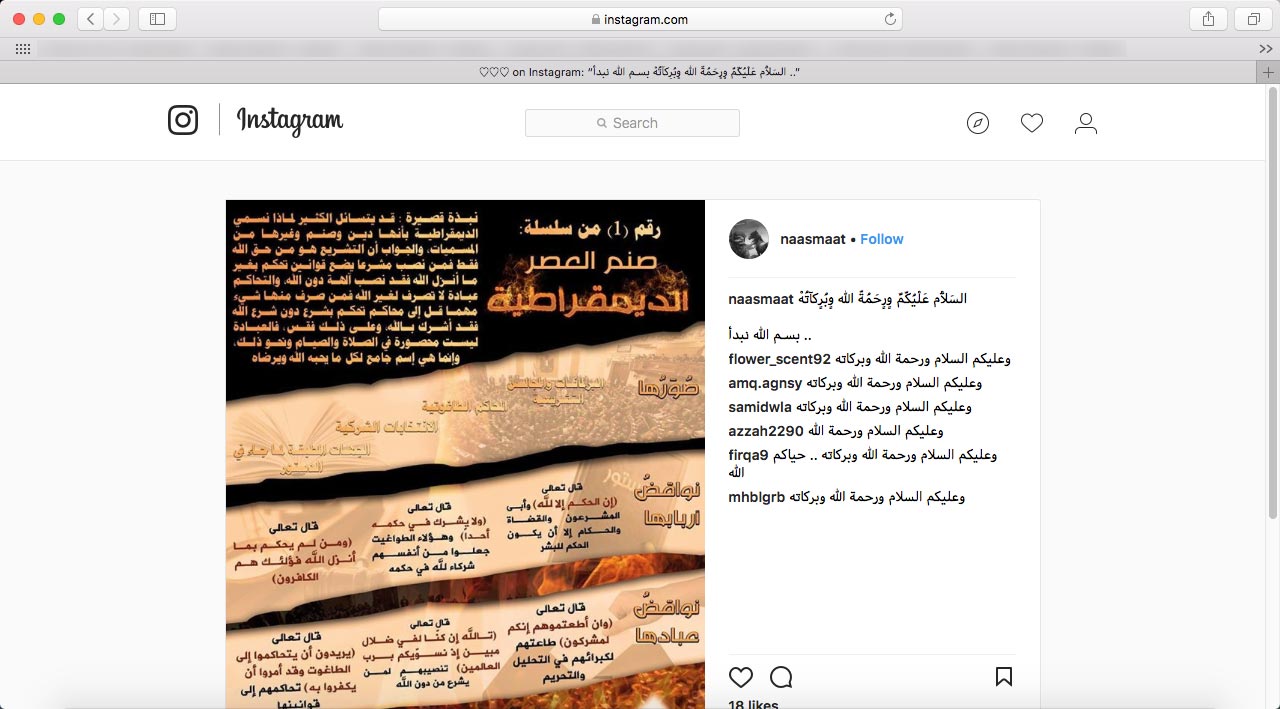Click Safari share icon in toolbar
This screenshot has width=1280, height=709.
coord(1208,19)
